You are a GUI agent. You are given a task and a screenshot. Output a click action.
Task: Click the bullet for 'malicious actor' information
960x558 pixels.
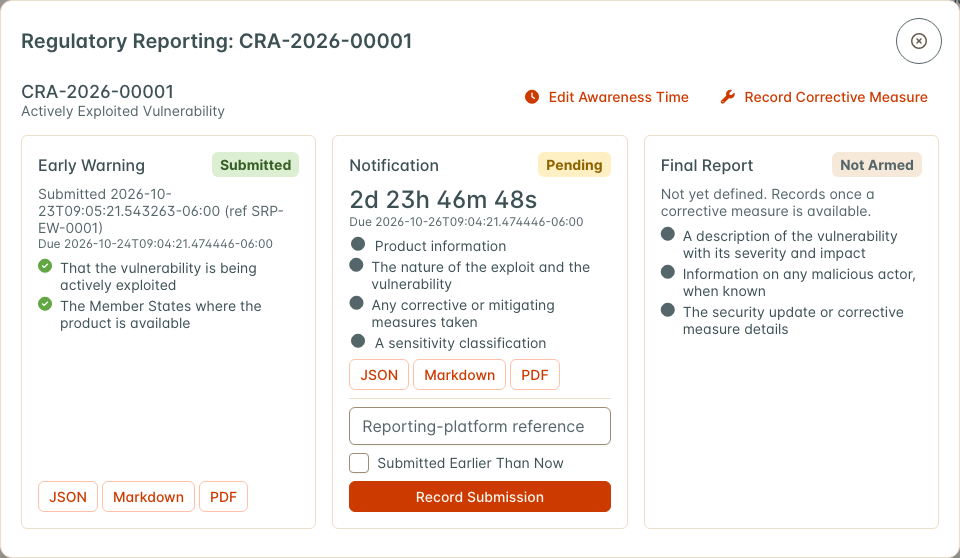668,272
